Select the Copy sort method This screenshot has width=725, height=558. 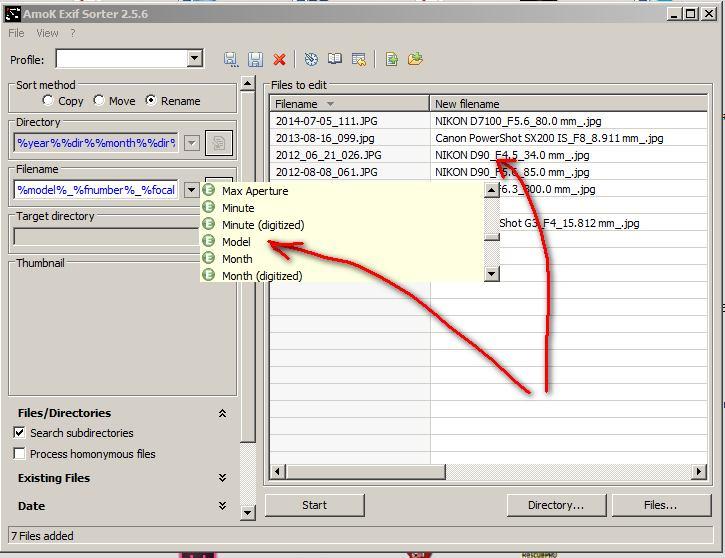pos(48,100)
